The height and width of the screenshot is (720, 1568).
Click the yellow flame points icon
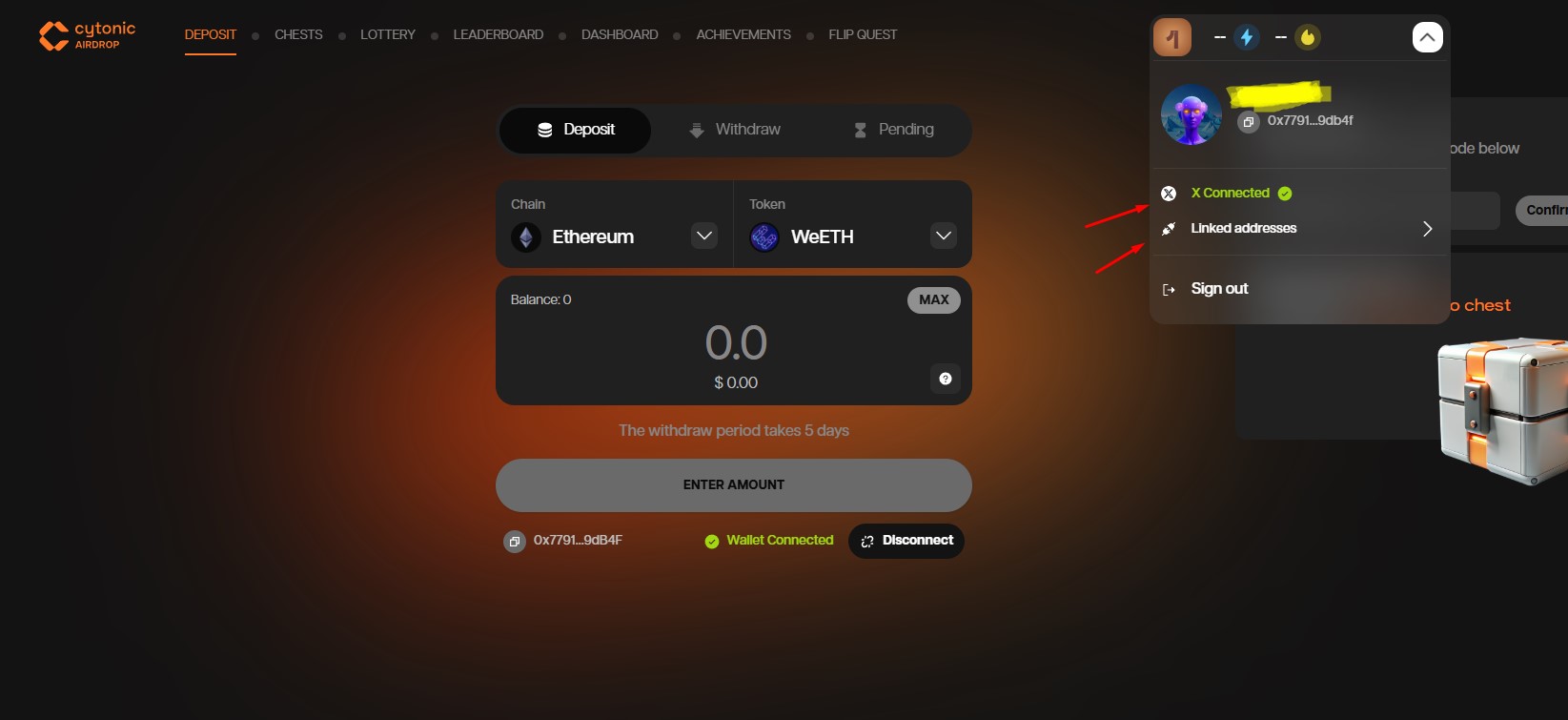click(x=1308, y=37)
